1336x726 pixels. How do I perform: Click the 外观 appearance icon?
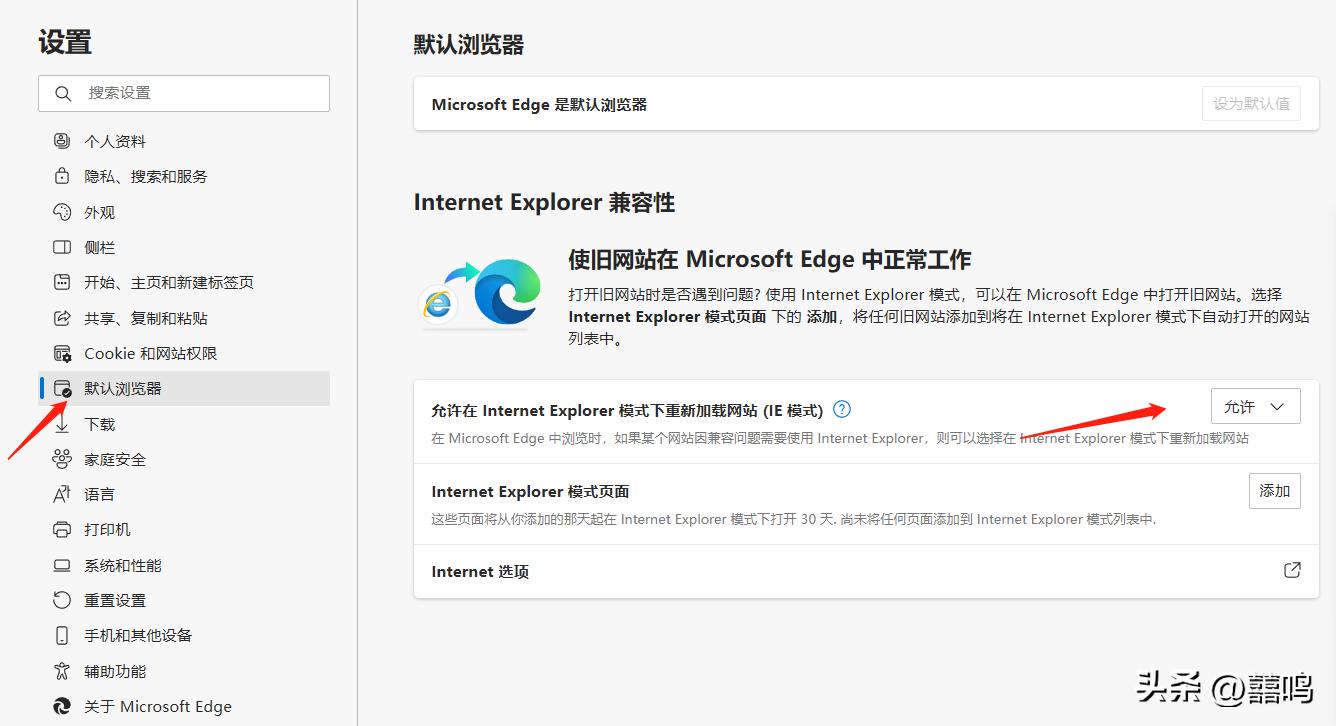[x=62, y=211]
